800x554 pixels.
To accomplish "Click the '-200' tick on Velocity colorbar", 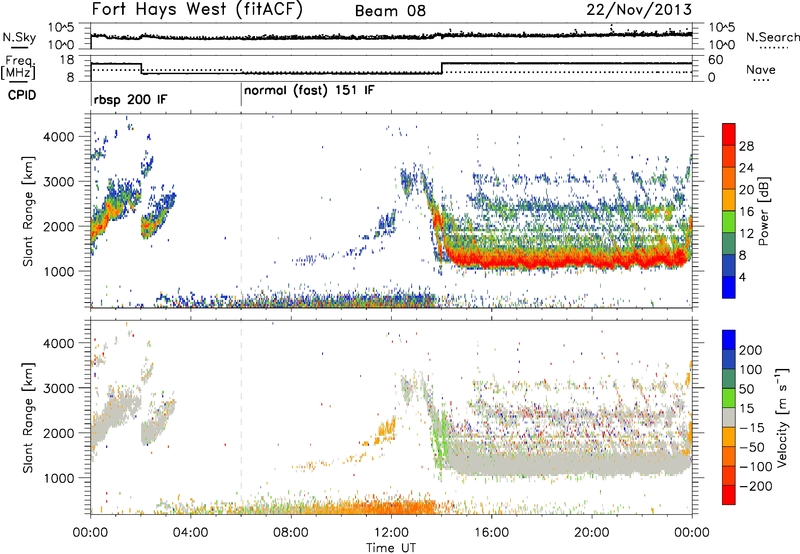I will pos(755,486).
